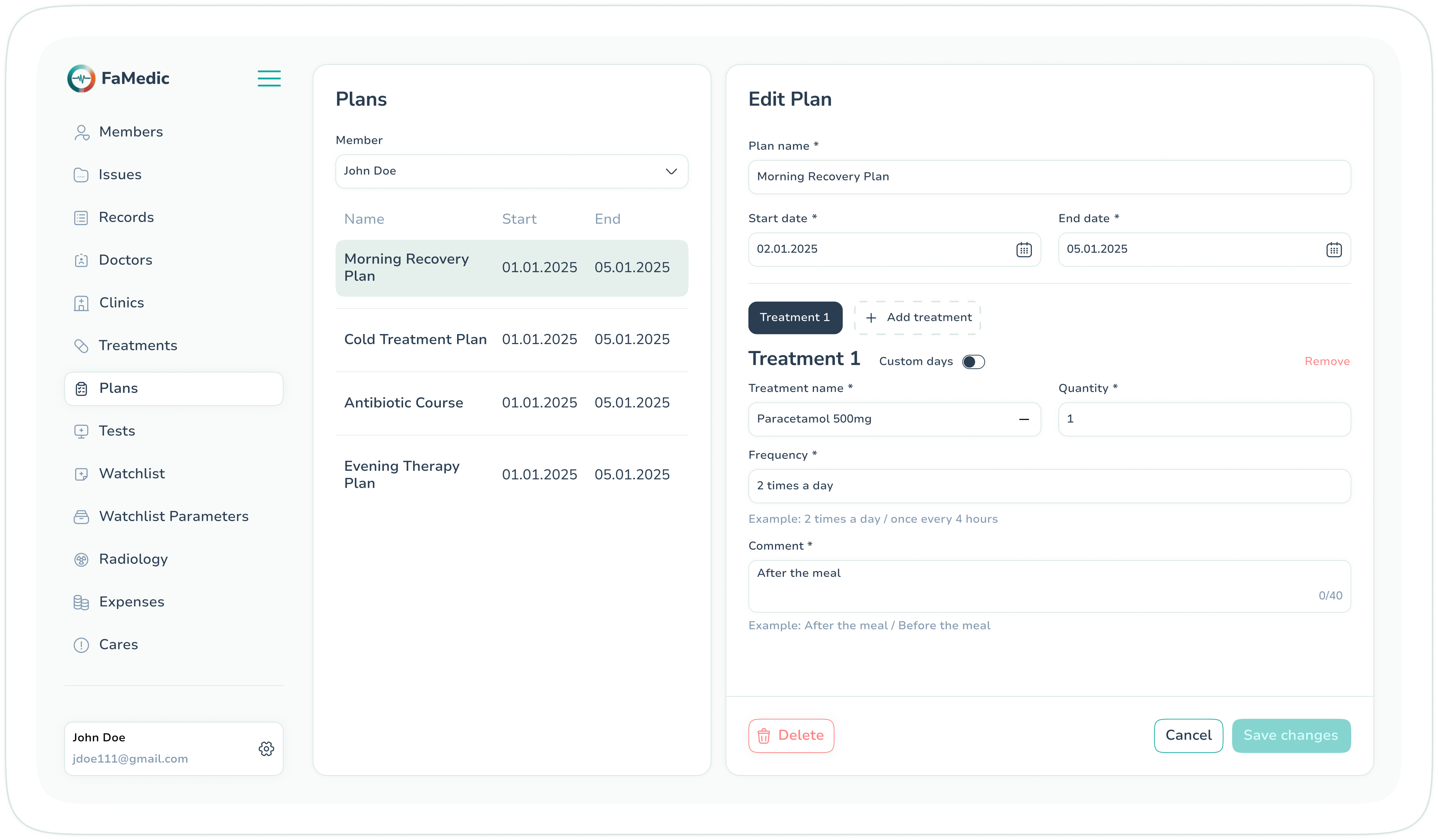Click Save changes button
Screen dimensions: 1438x840
click(1291, 736)
